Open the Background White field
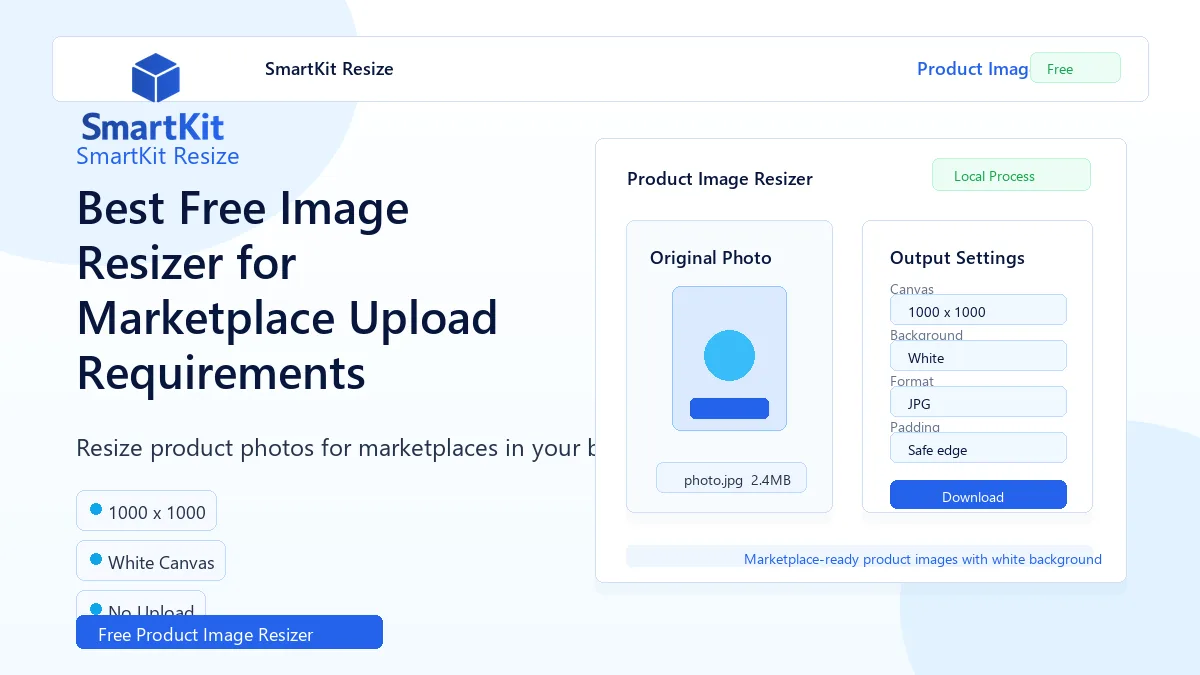 click(978, 356)
